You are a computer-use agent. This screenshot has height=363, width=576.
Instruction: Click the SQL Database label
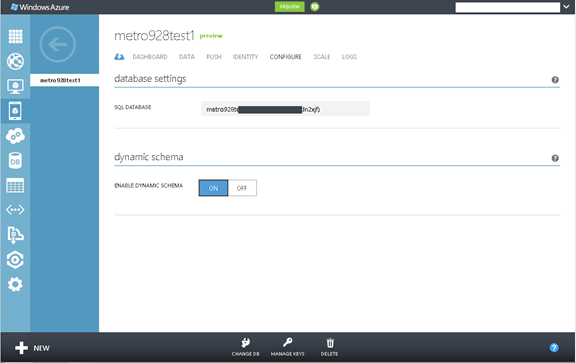tap(133, 107)
